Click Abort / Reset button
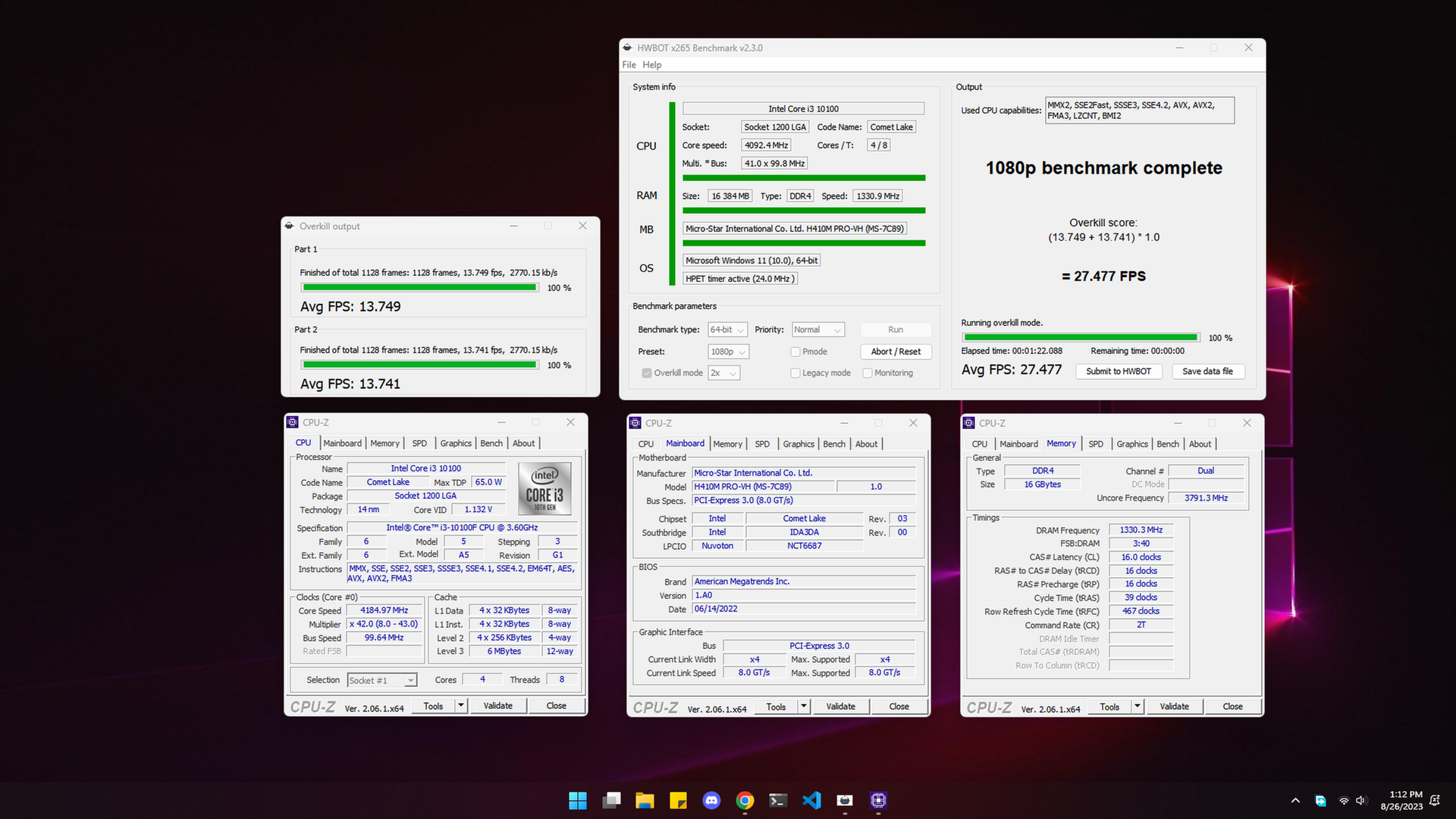Screen dimensions: 1456x819 [x=896, y=352]
